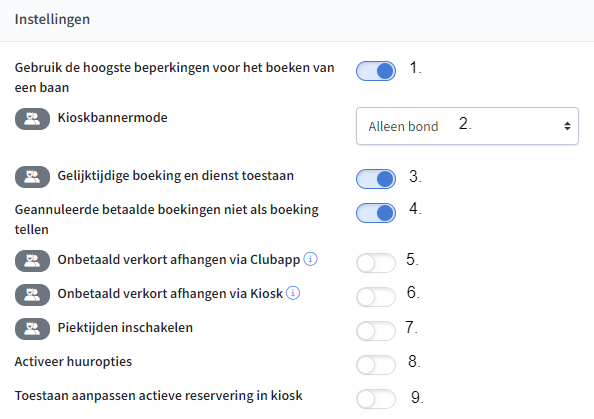Click the dropdown arrows in Alleen bond selector
Image resolution: width=594 pixels, height=419 pixels.
click(x=567, y=126)
